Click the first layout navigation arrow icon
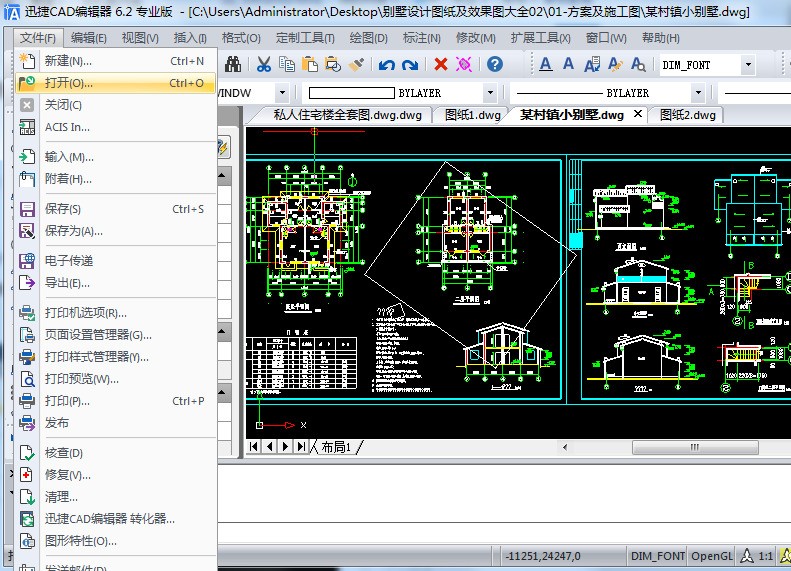 point(254,446)
